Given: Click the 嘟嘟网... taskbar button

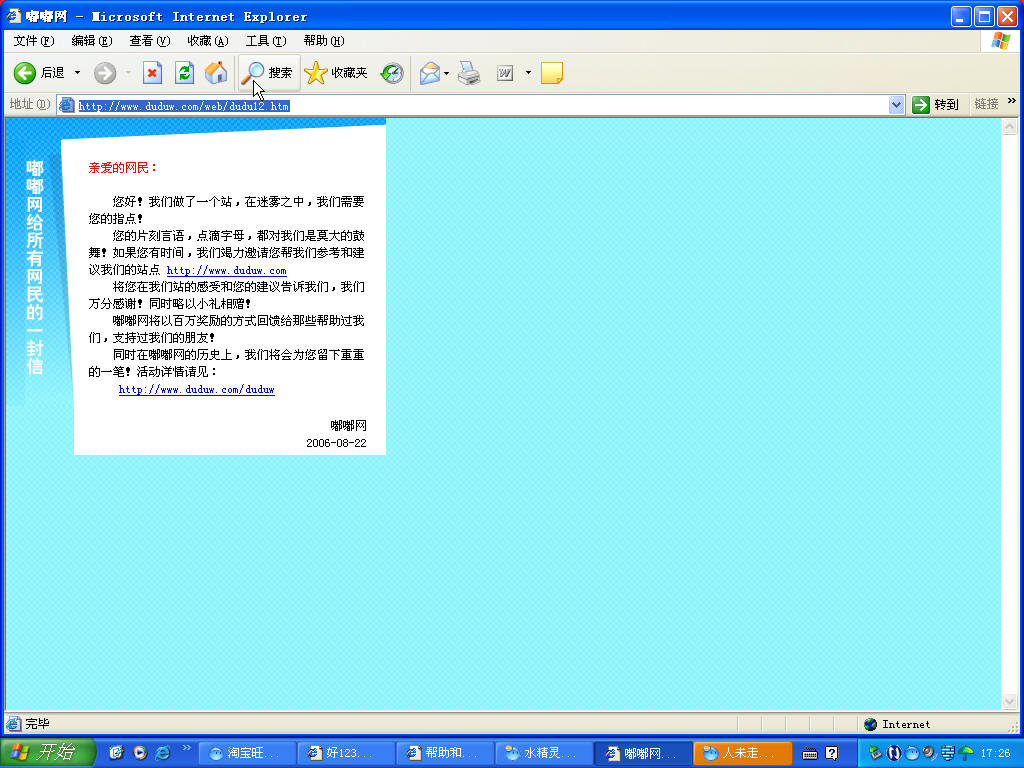Looking at the screenshot, I should point(643,753).
